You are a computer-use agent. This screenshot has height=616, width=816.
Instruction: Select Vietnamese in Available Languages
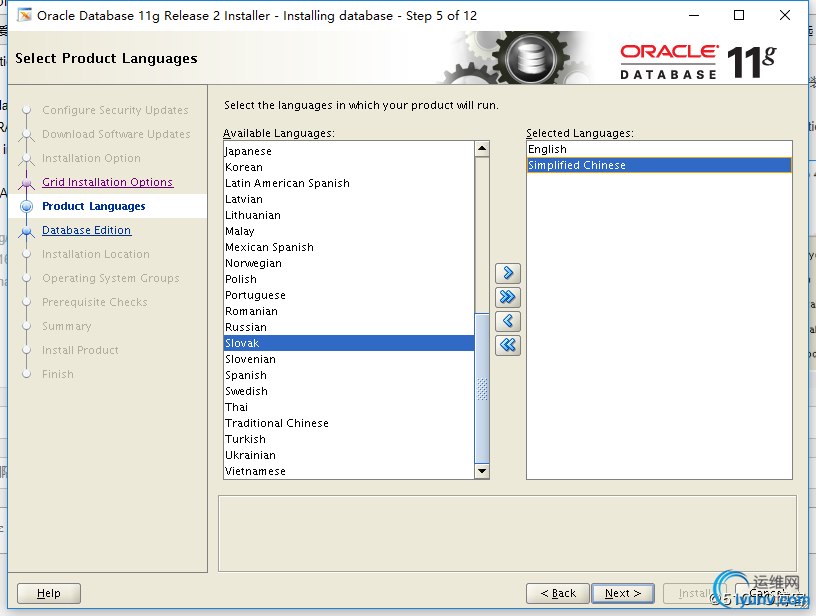click(x=349, y=471)
